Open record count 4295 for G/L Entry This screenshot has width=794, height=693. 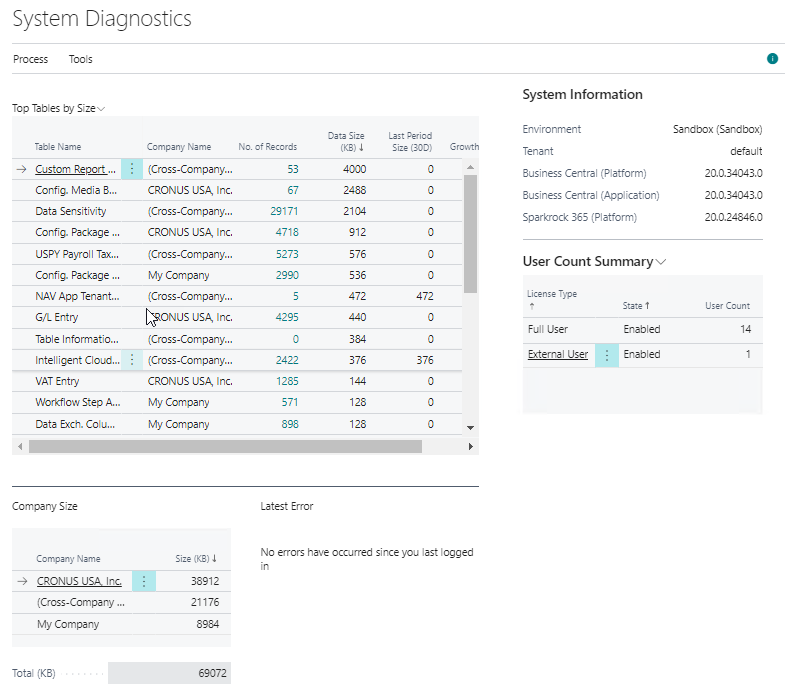tap(287, 317)
